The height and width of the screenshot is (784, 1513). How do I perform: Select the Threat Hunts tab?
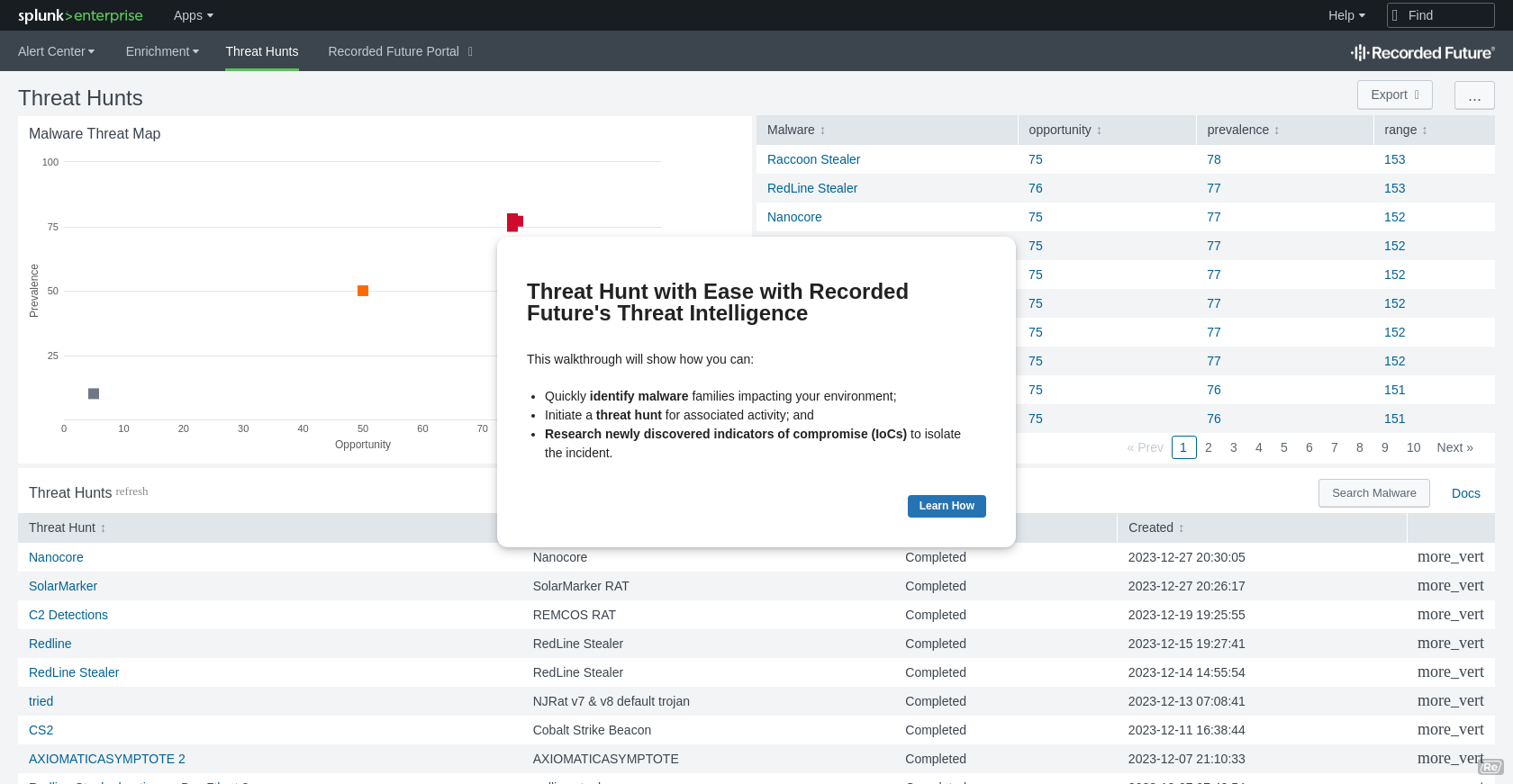coord(262,51)
